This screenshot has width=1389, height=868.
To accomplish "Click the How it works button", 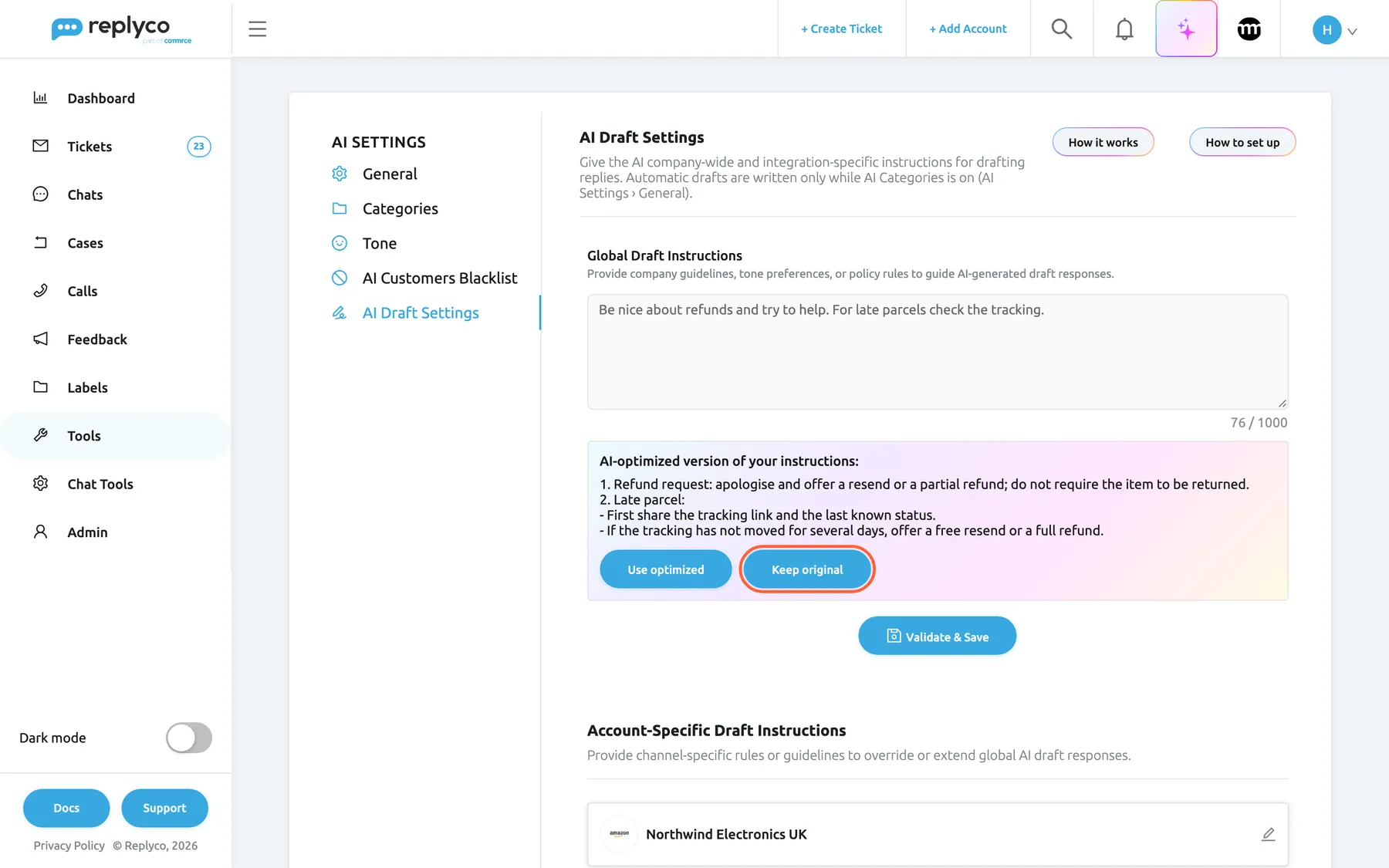I will click(1103, 142).
